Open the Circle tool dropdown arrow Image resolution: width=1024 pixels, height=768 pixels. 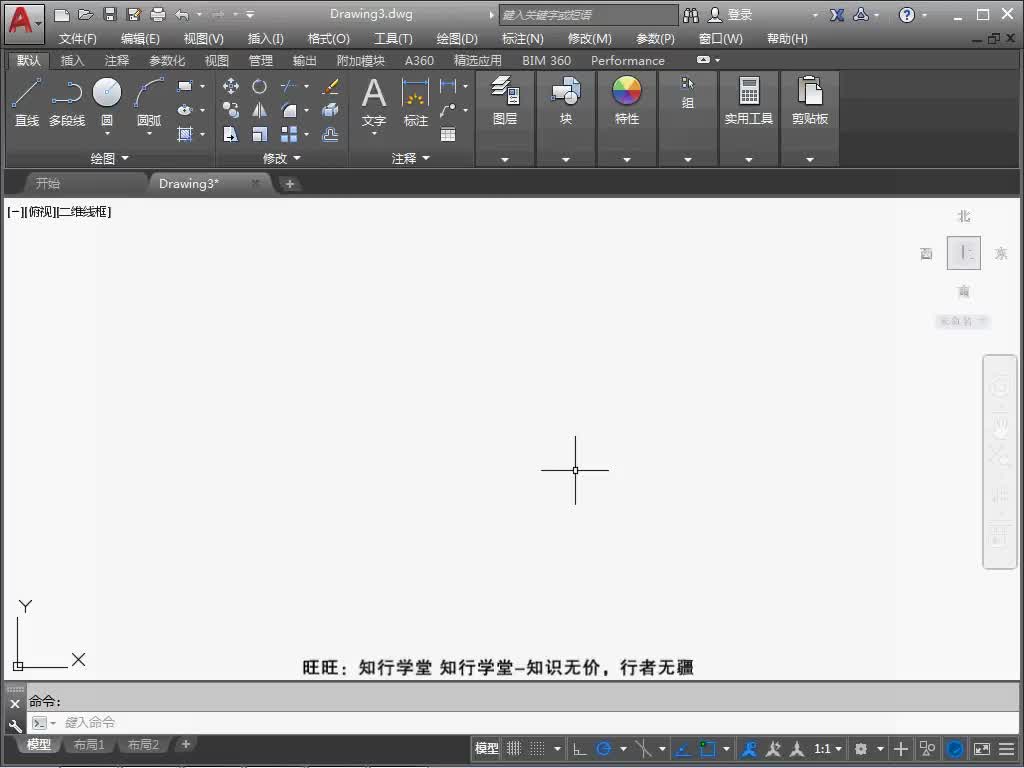[107, 134]
